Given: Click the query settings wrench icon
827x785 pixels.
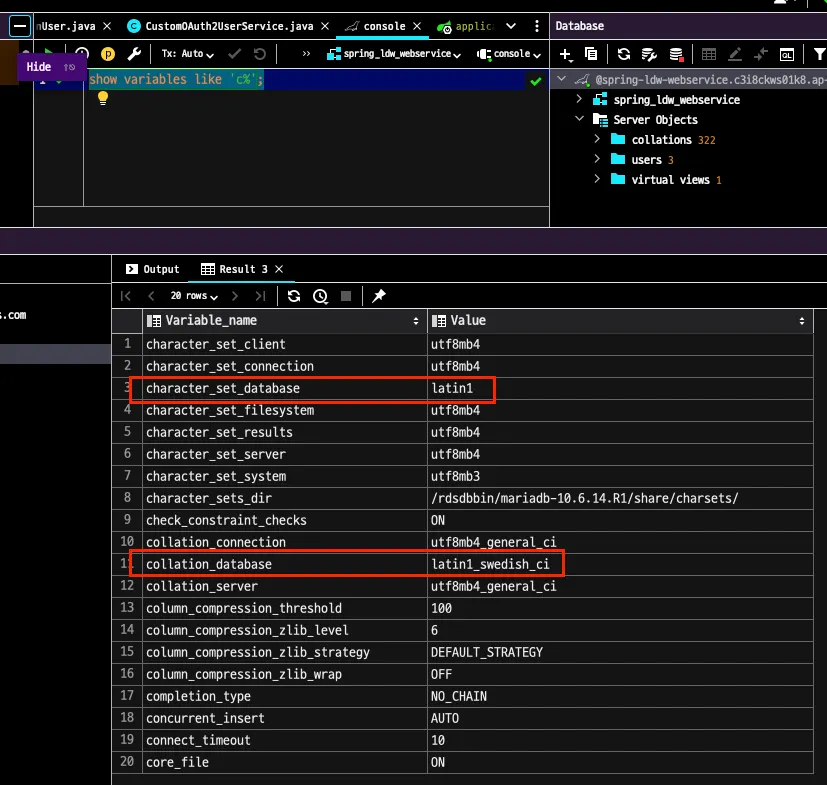Looking at the screenshot, I should pos(135,54).
